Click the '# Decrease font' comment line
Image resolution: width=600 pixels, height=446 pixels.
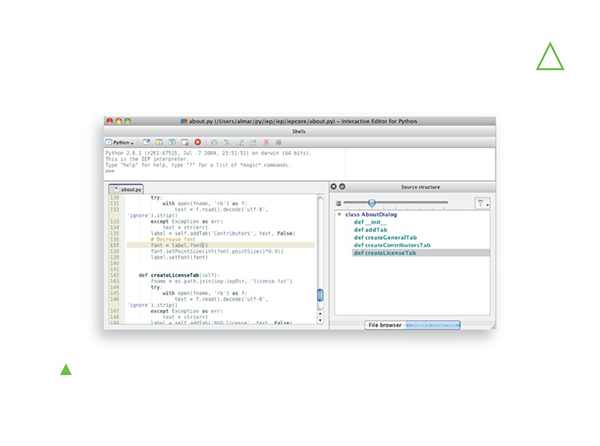pyautogui.click(x=173, y=239)
